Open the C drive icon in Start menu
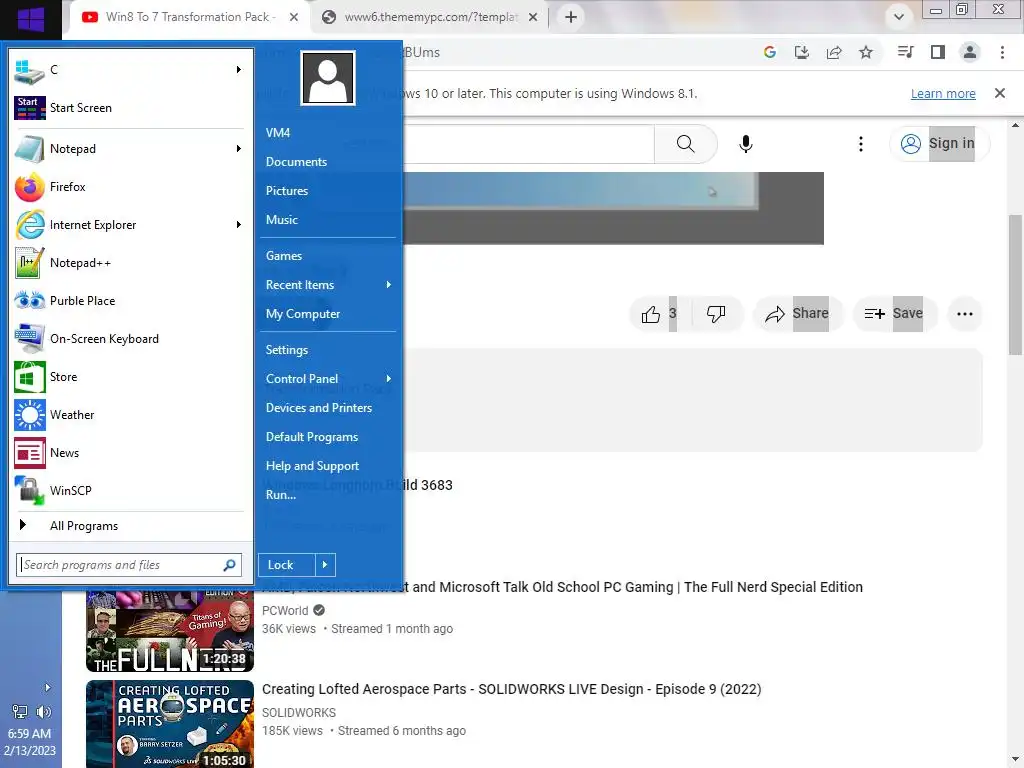This screenshot has width=1024, height=768. pyautogui.click(x=29, y=71)
